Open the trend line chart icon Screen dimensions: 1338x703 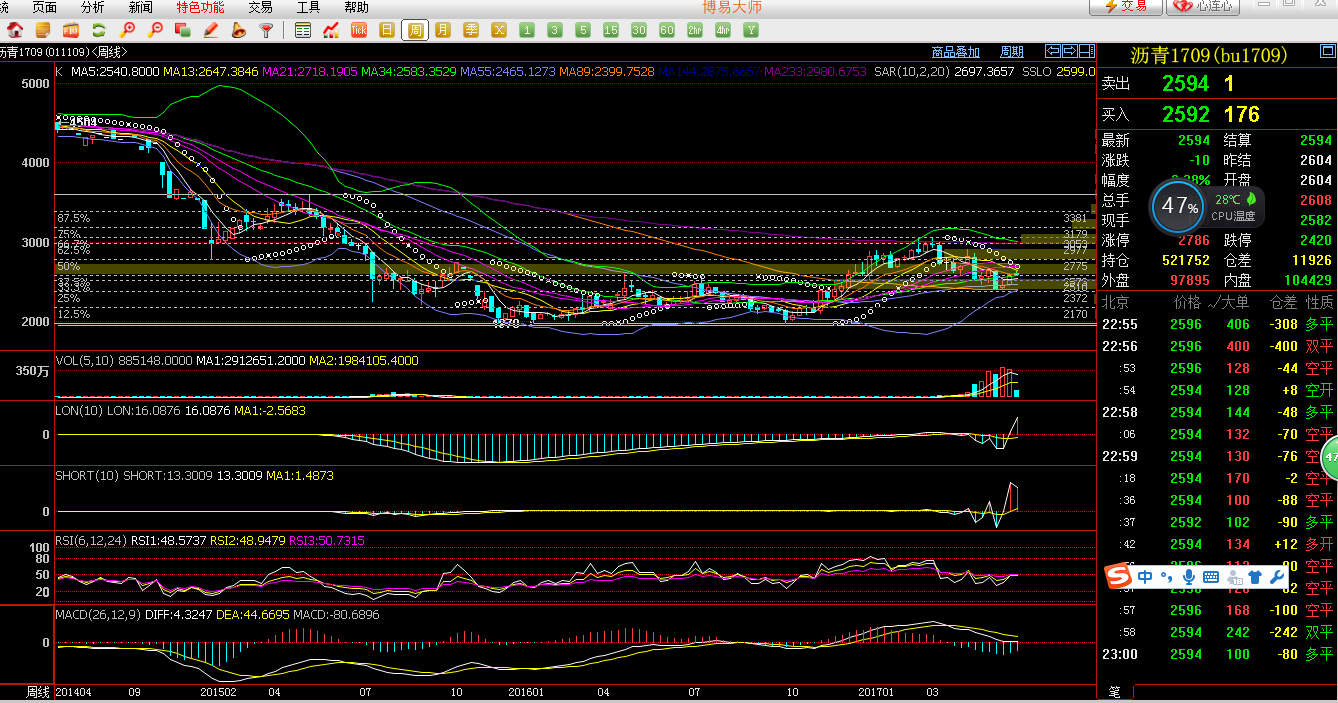click(x=331, y=30)
